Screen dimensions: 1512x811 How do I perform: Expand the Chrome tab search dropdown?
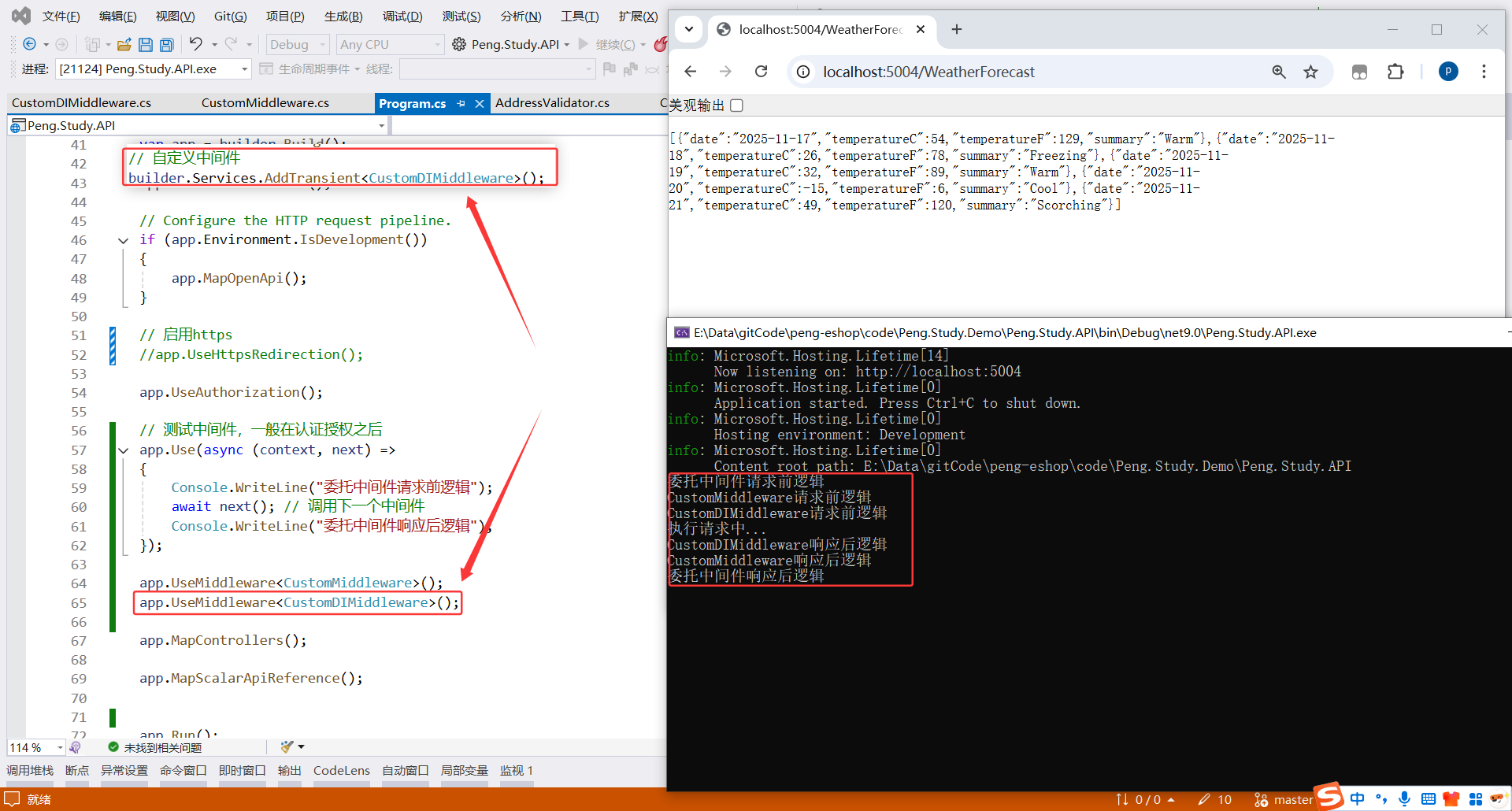pos(689,29)
